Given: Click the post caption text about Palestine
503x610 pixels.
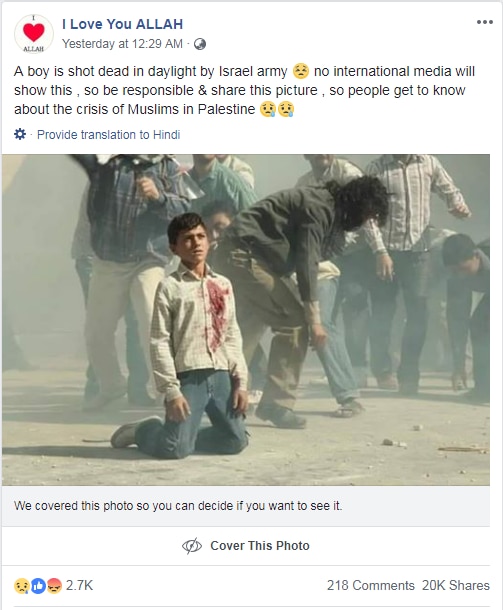Looking at the screenshot, I should click(x=245, y=90).
